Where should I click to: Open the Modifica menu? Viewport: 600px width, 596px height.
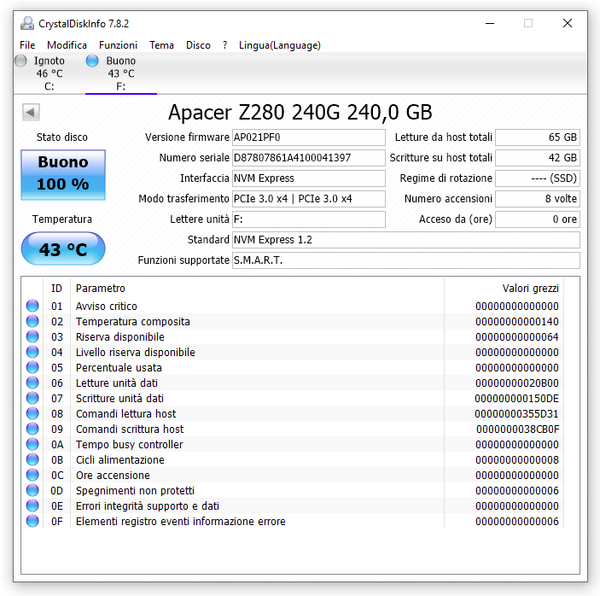click(x=67, y=45)
